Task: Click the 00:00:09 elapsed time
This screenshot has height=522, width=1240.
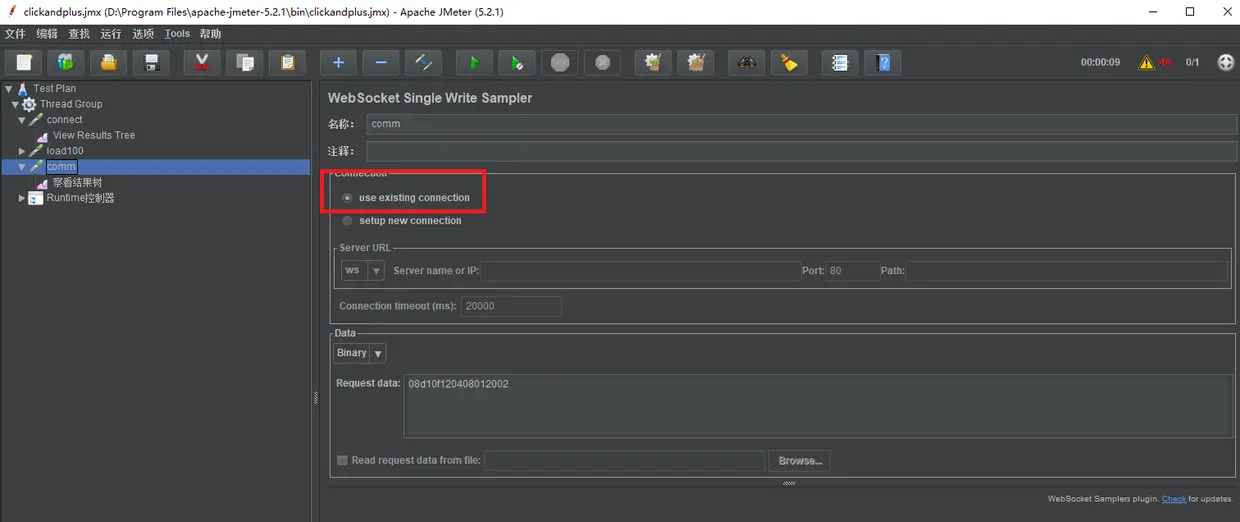Action: 1101,62
